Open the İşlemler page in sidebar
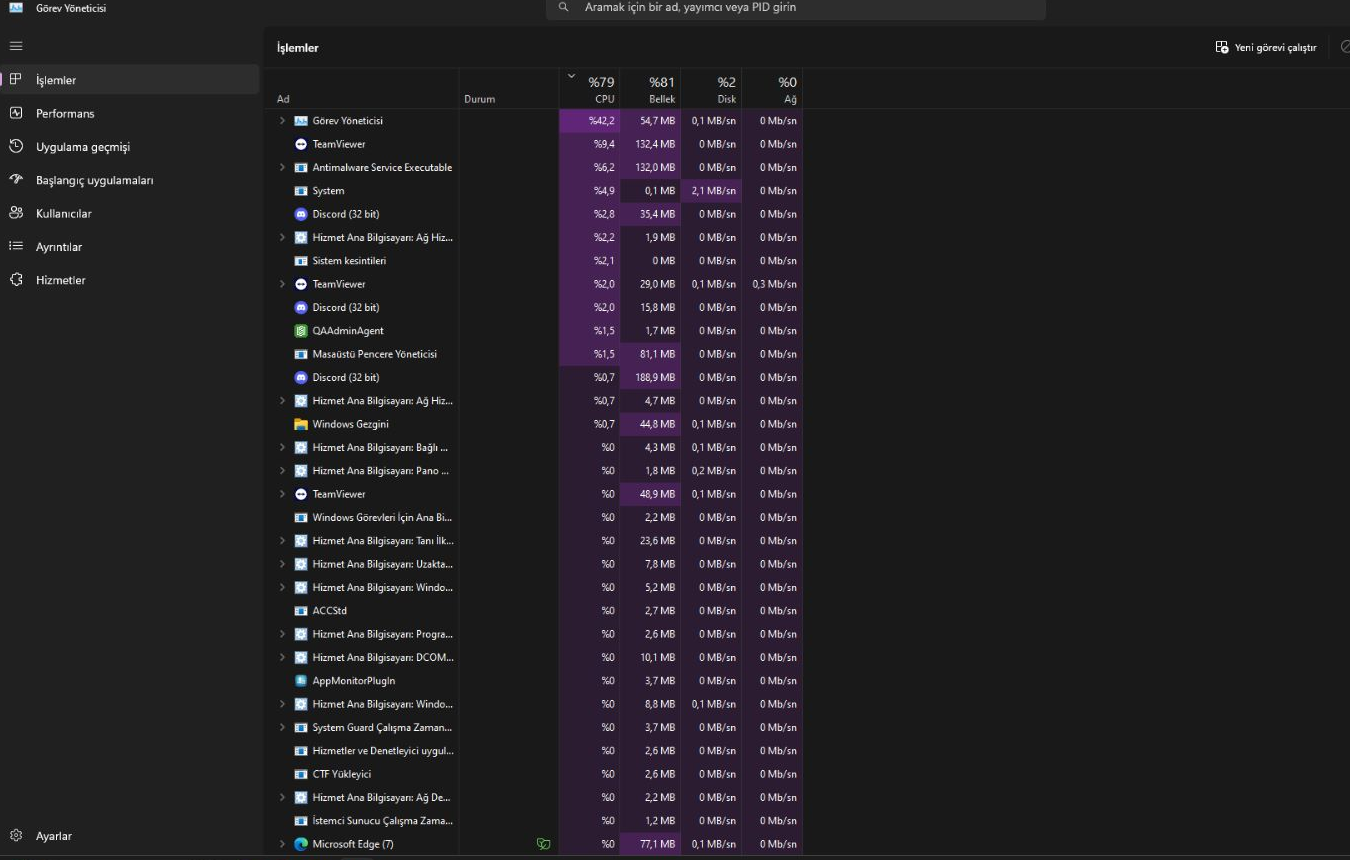 130,80
